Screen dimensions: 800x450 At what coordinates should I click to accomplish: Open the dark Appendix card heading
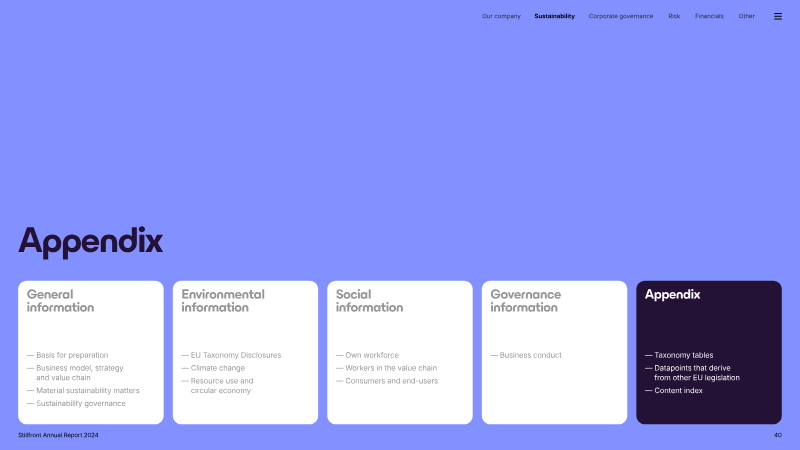point(672,295)
